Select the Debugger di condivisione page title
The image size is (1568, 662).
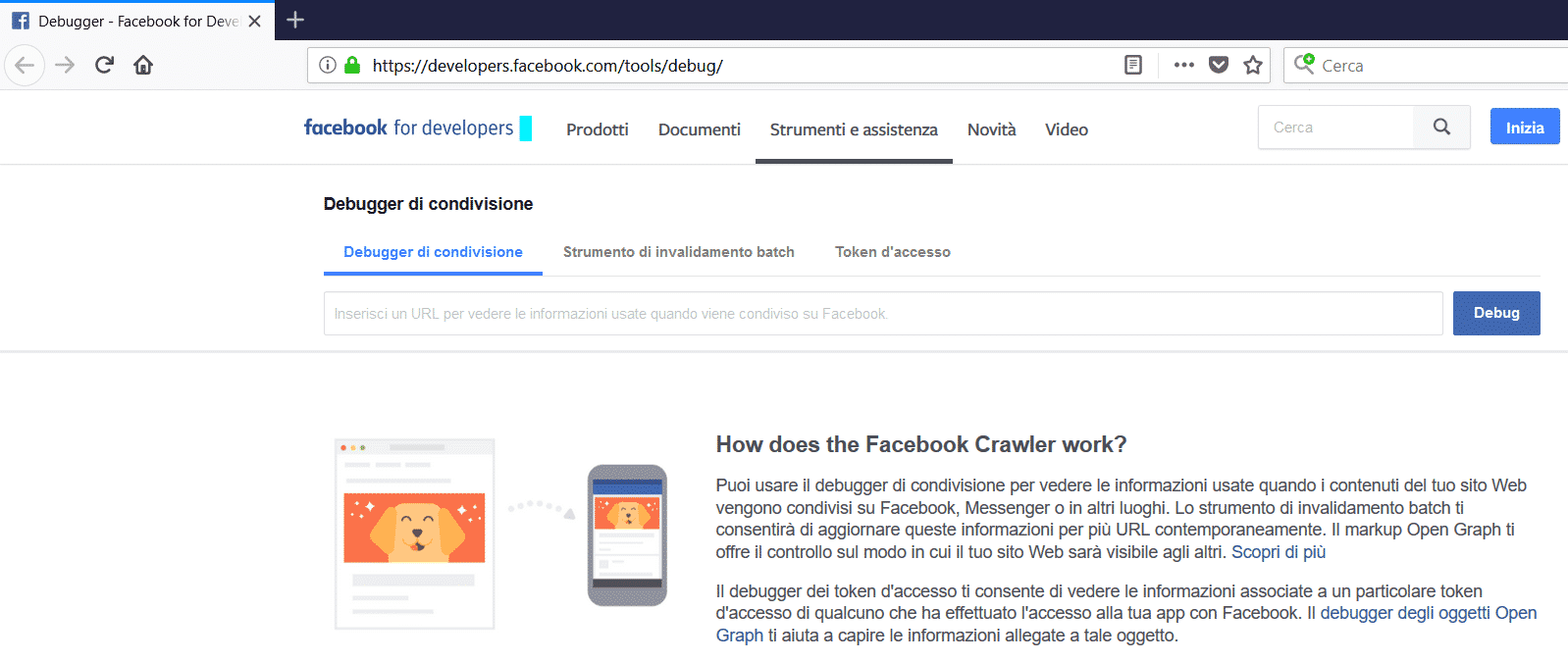pos(428,204)
